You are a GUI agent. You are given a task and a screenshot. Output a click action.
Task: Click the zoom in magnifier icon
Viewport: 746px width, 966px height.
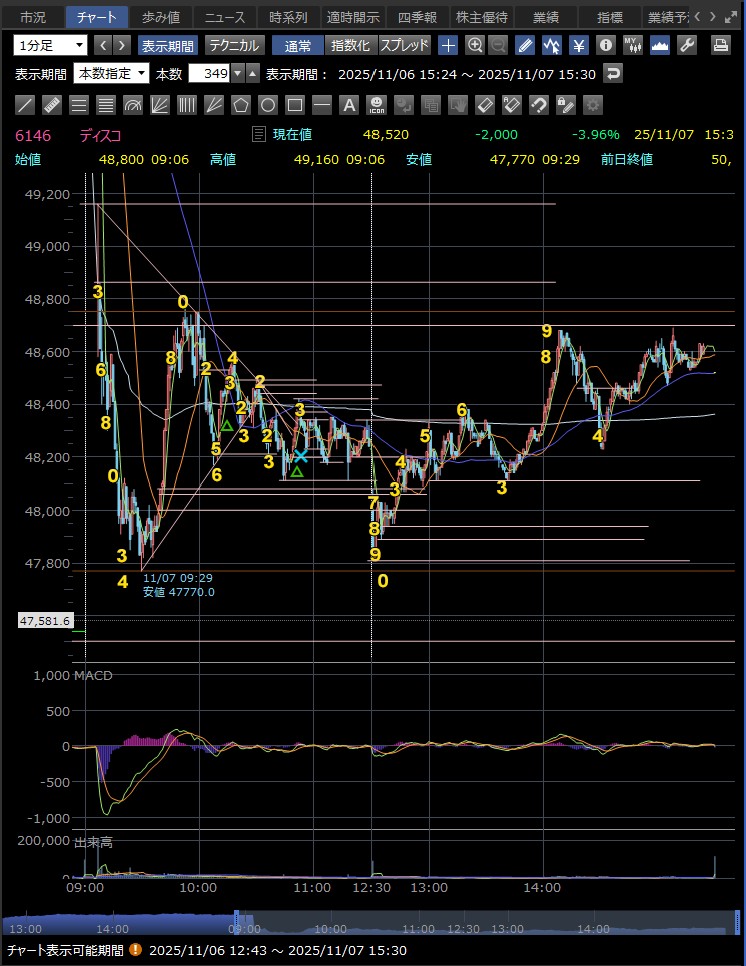[475, 45]
